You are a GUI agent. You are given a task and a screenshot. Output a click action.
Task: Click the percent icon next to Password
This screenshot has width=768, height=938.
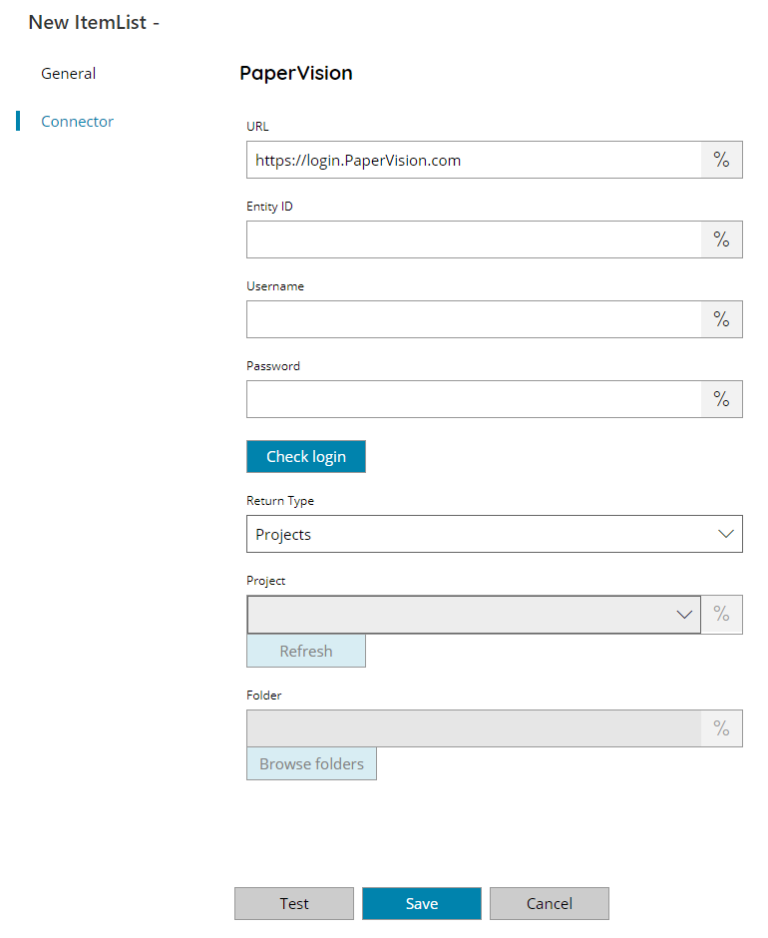click(722, 399)
